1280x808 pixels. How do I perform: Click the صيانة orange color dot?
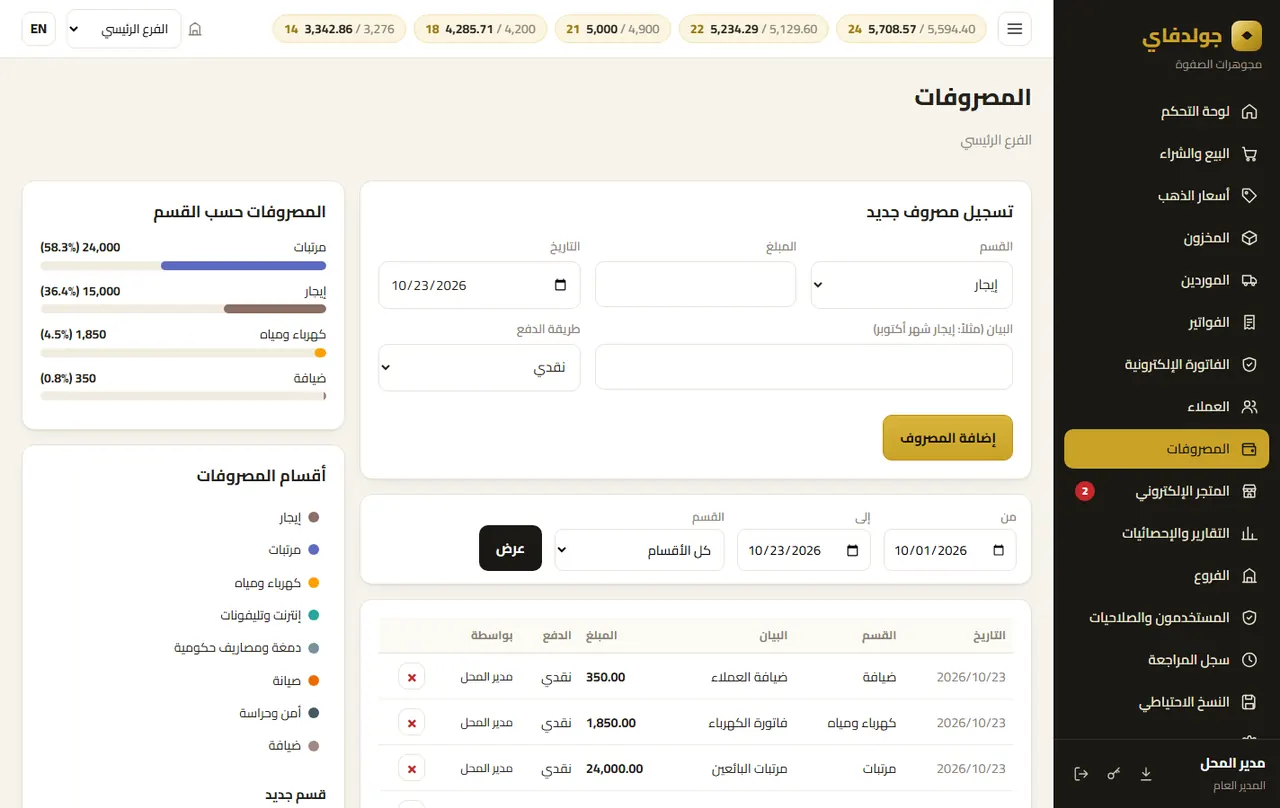point(313,681)
